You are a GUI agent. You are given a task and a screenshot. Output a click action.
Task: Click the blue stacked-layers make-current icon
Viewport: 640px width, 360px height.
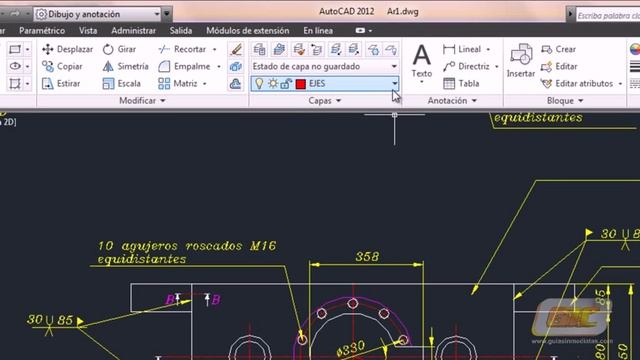pos(279,49)
